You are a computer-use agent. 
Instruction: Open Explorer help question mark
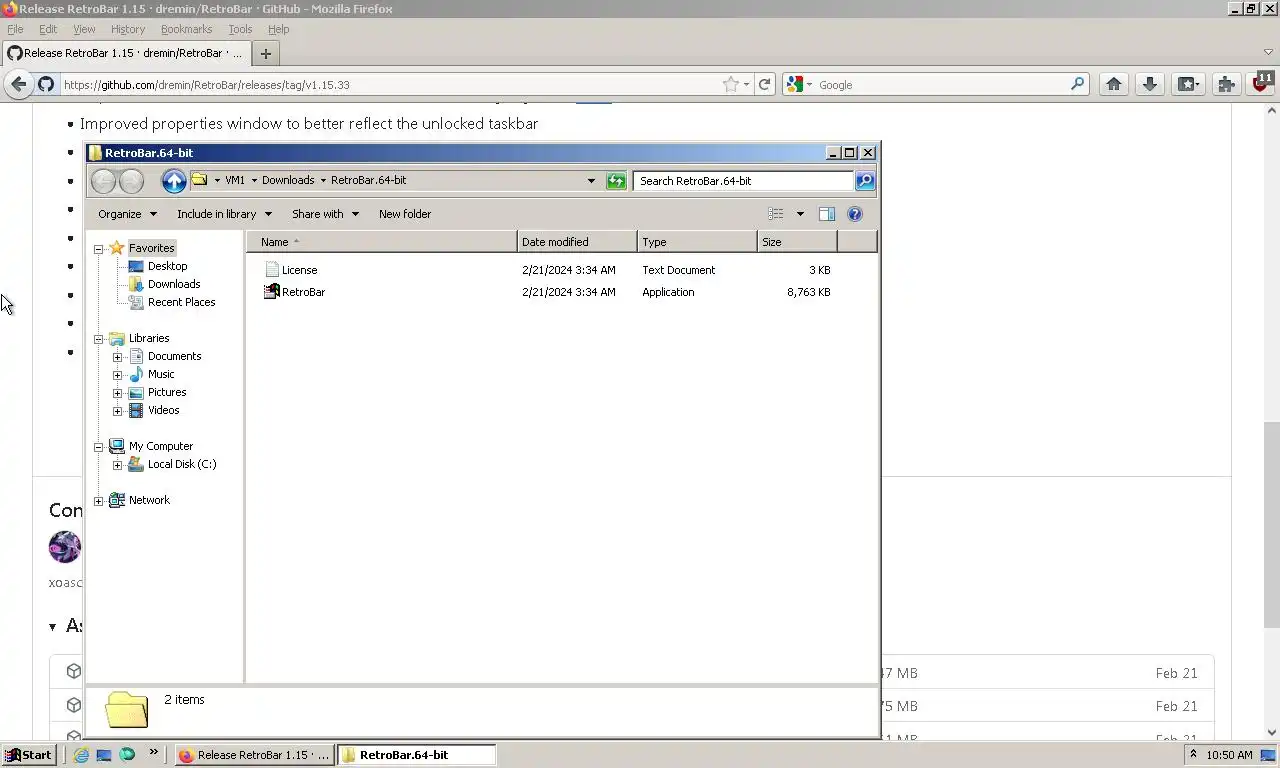[x=855, y=214]
